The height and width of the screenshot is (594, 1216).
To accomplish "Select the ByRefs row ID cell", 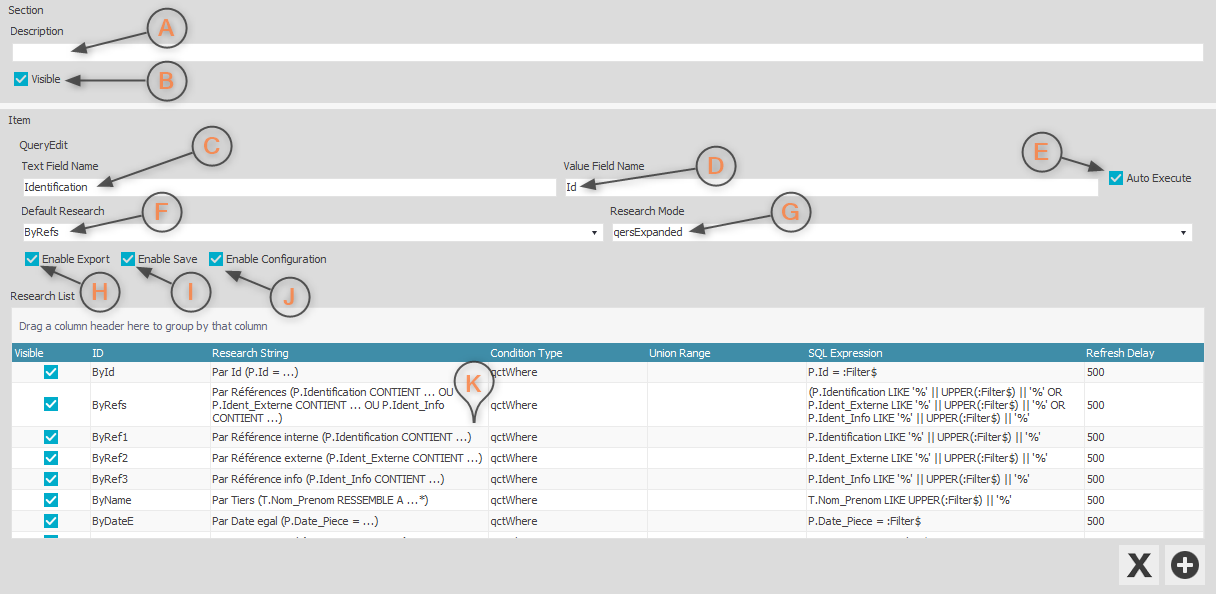I will (x=109, y=405).
